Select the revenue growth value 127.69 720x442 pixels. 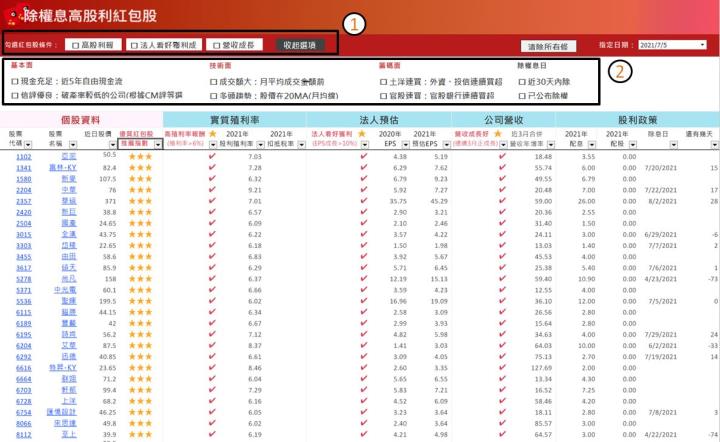pyautogui.click(x=541, y=368)
